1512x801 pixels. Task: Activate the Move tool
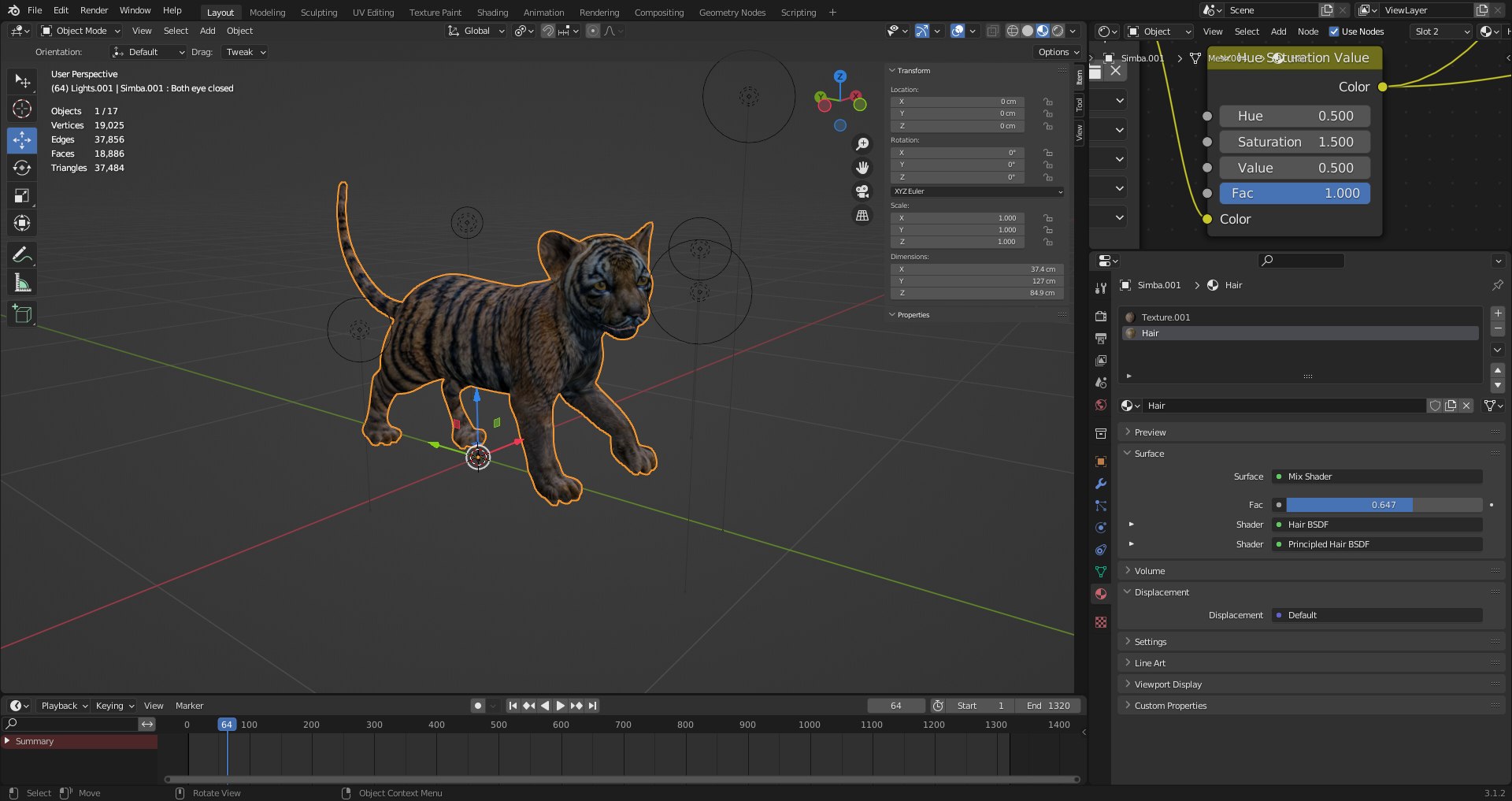tap(22, 140)
